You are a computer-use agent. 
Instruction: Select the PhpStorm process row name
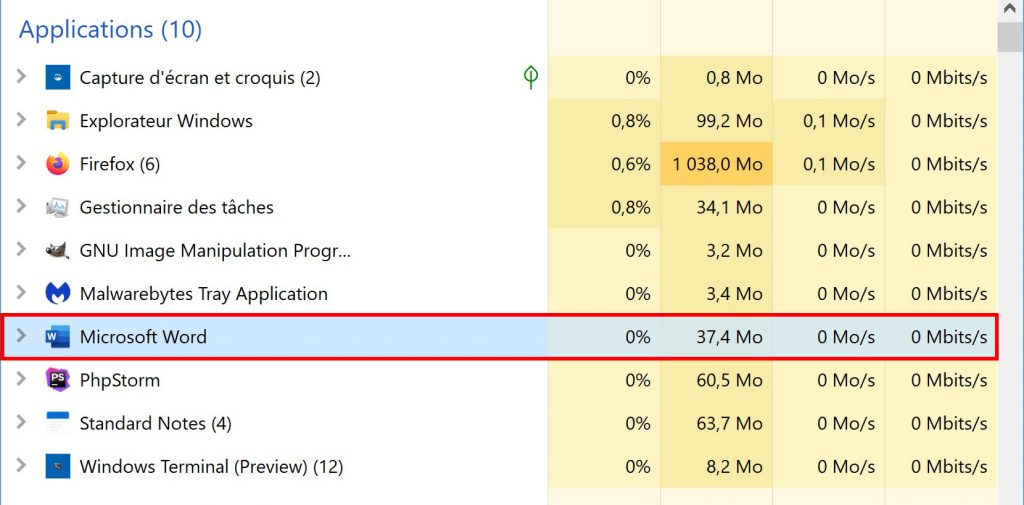click(119, 380)
